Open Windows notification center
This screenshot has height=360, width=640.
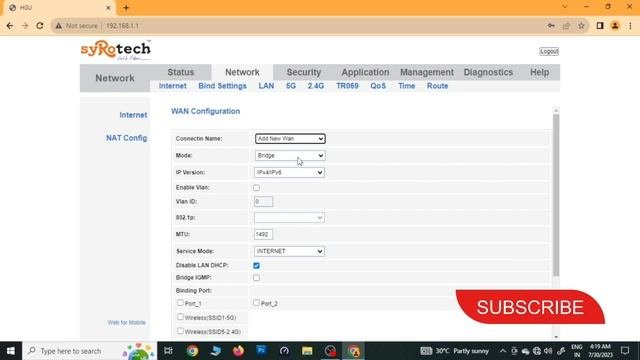(x=625, y=351)
